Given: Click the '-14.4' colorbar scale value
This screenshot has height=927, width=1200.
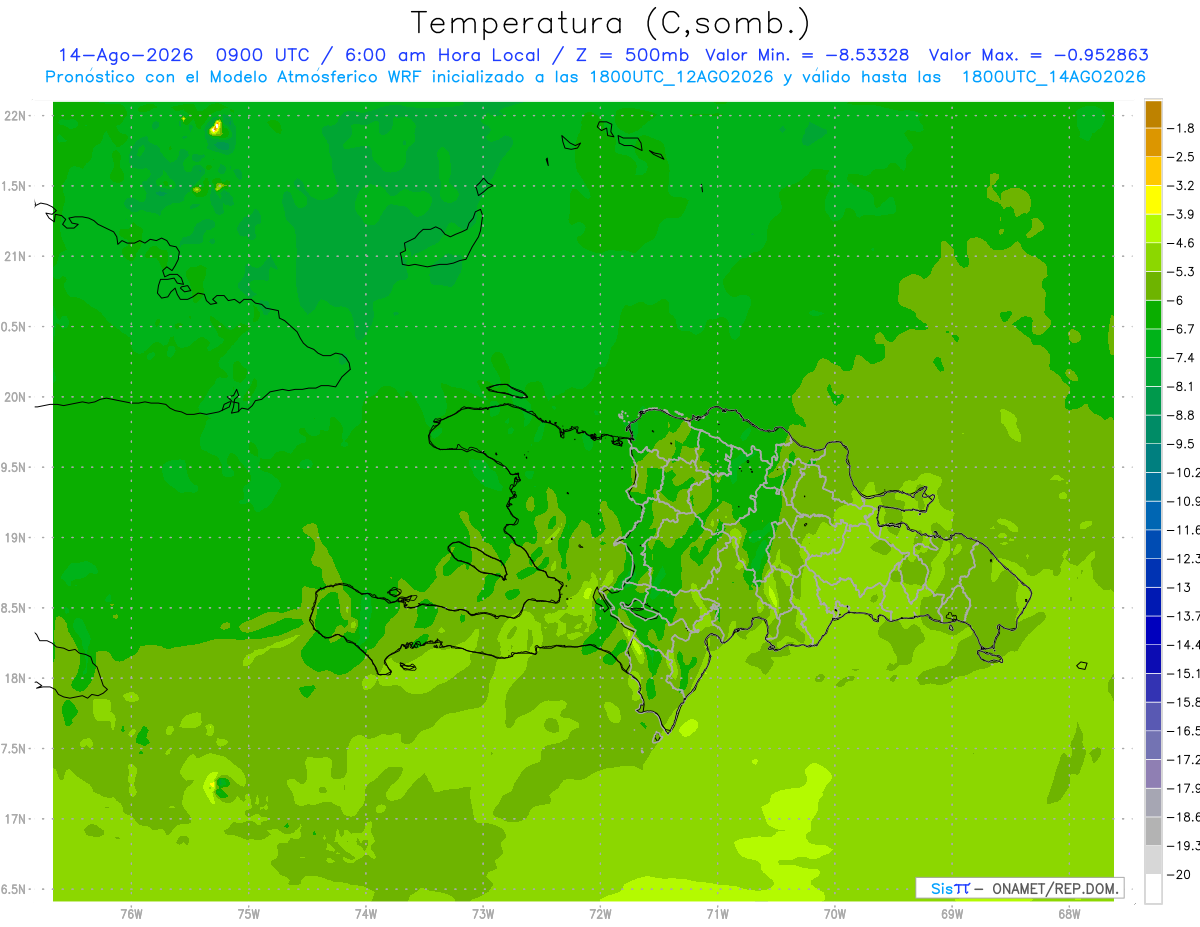Looking at the screenshot, I should 1184,645.
